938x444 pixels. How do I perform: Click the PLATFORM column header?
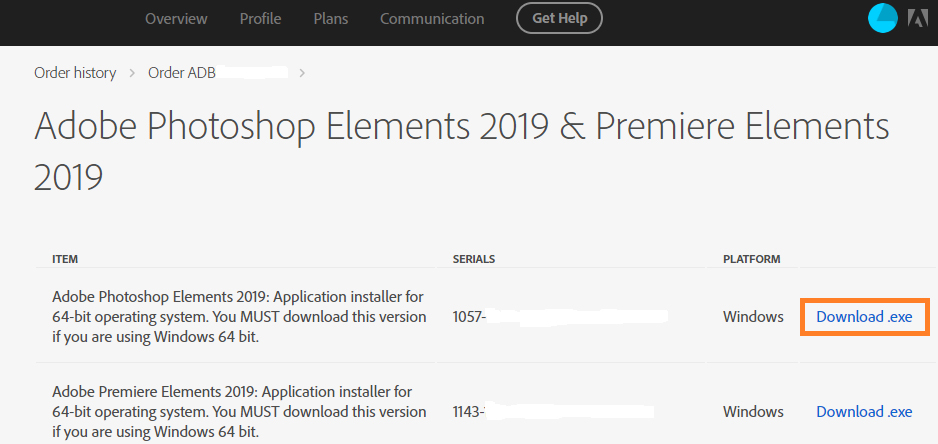tap(751, 259)
